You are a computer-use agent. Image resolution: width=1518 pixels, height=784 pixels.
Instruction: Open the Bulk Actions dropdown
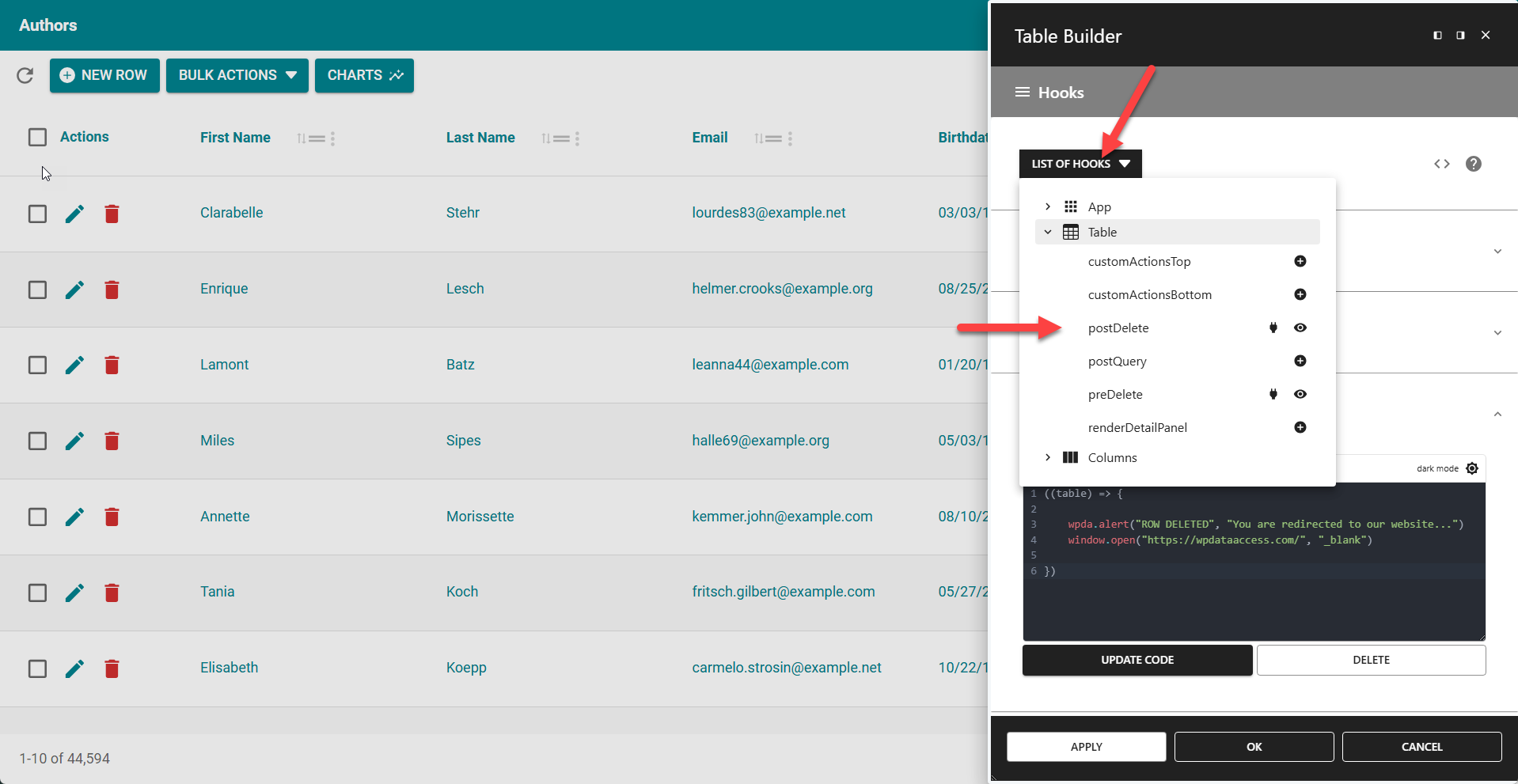pos(237,75)
